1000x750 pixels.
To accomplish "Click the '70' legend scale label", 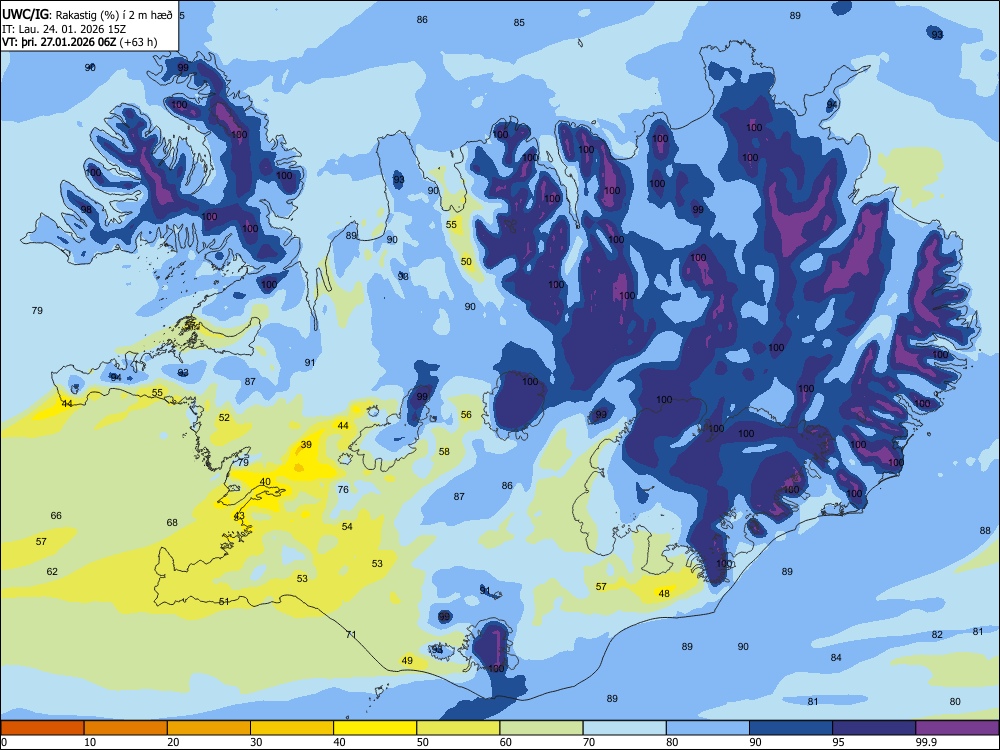I will [x=589, y=742].
